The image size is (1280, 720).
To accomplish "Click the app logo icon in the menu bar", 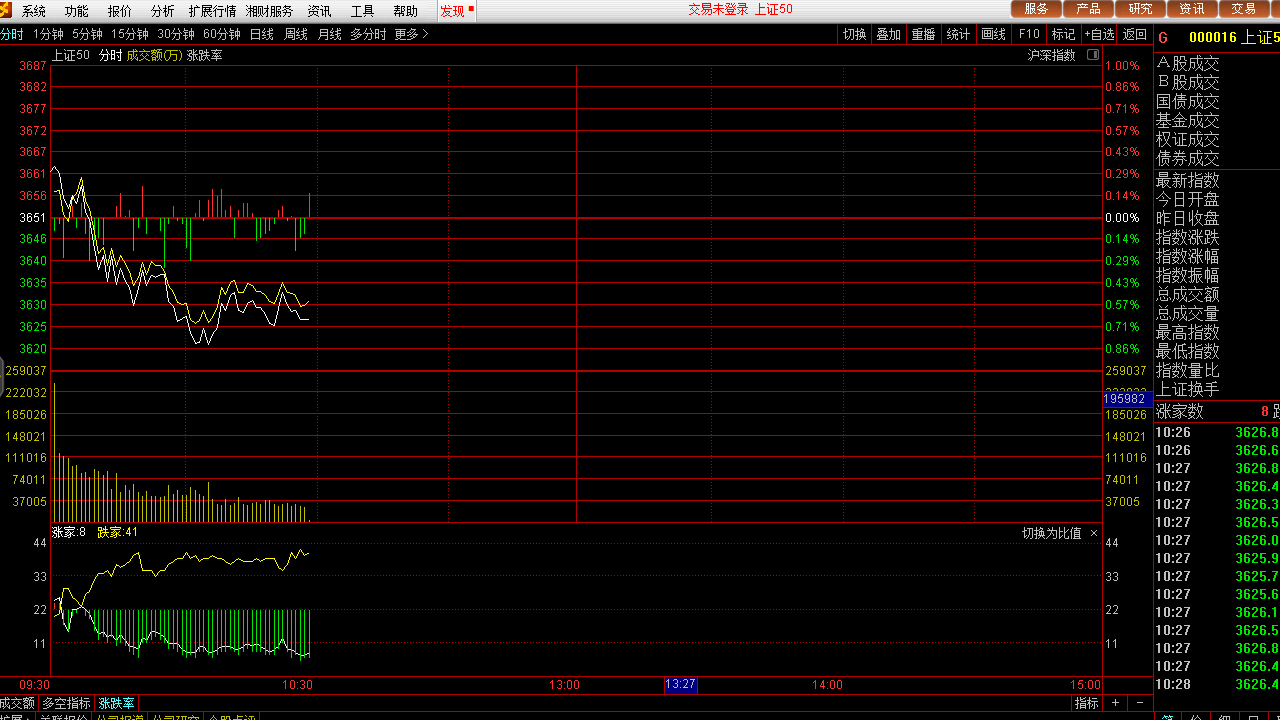I will (x=7, y=10).
